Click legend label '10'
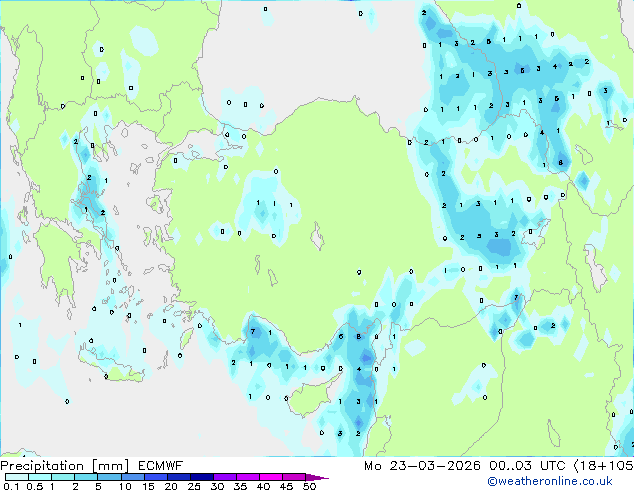 pyautogui.click(x=125, y=486)
